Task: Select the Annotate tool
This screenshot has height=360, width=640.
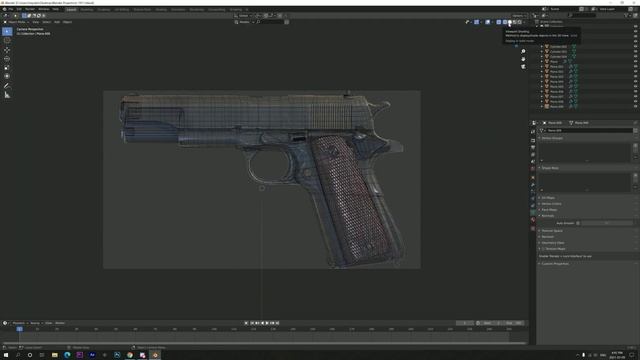Action: 7,86
